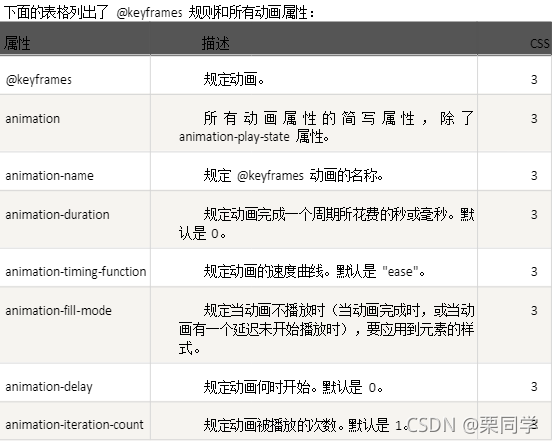Image resolution: width=553 pixels, height=443 pixels.
Task: Click CSS version 3 in @keyframes row
Action: pos(534,80)
